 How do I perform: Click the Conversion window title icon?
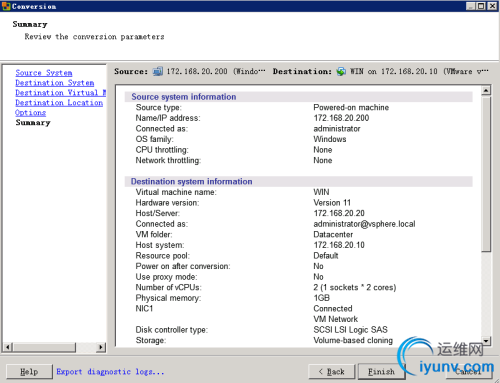point(6,6)
